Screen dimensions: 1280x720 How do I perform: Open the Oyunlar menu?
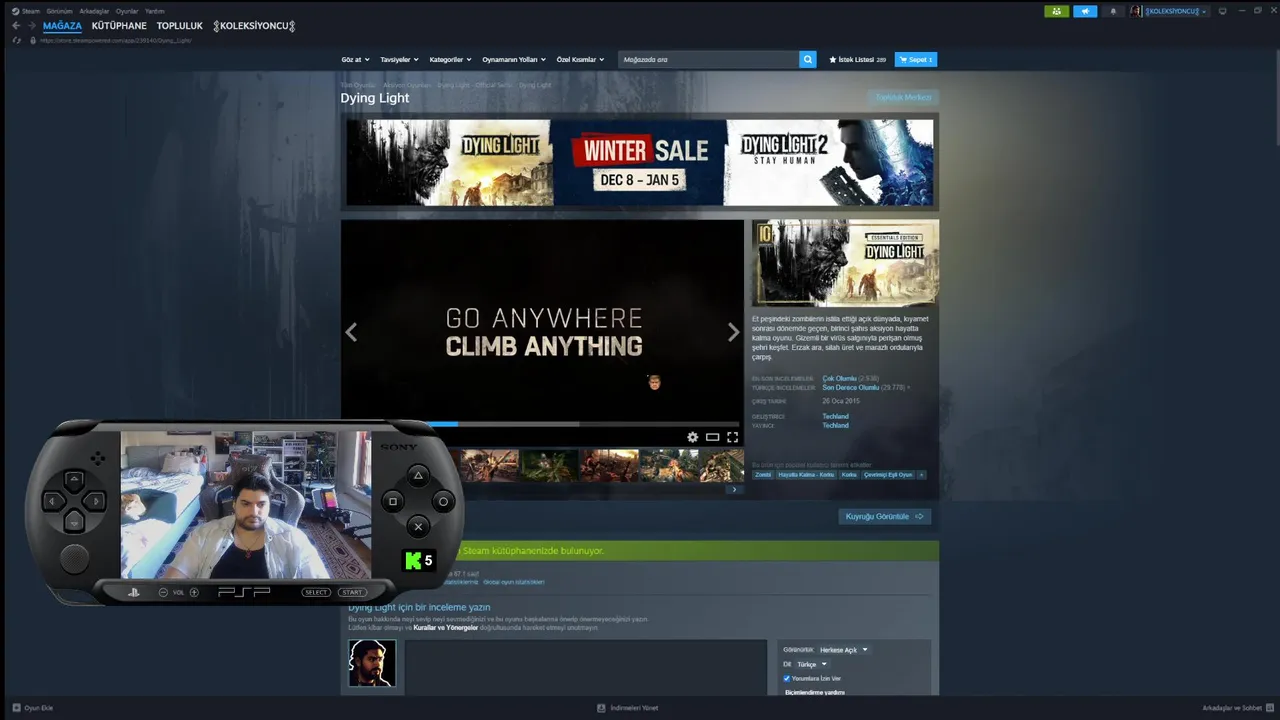[127, 11]
